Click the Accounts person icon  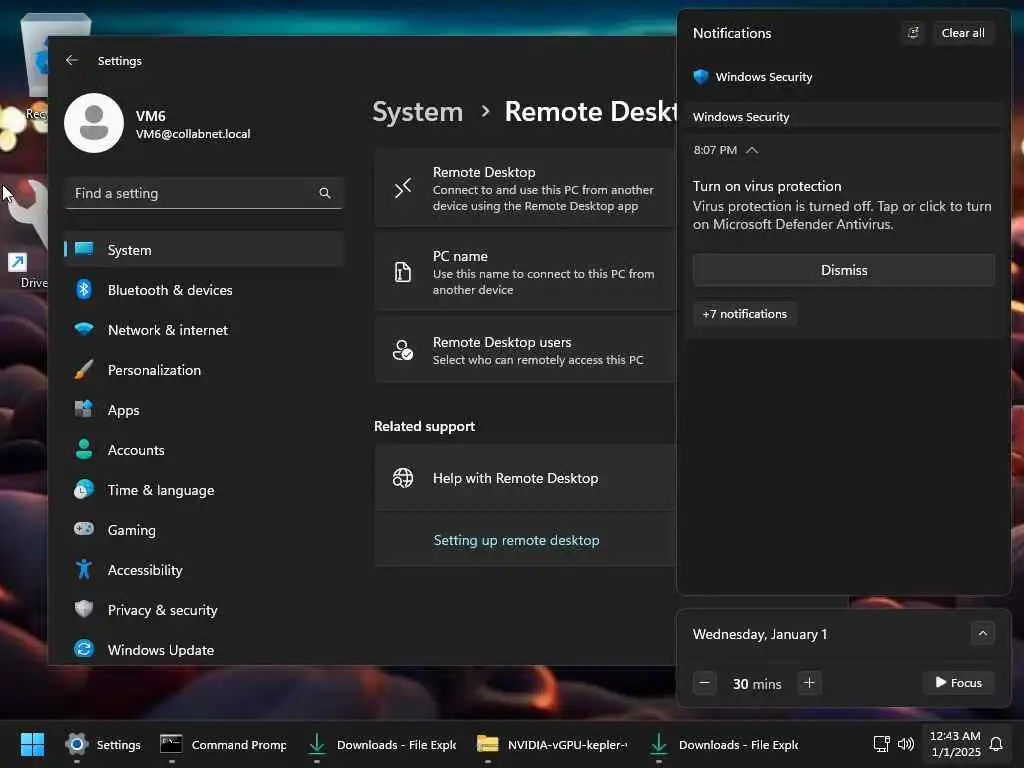84,449
